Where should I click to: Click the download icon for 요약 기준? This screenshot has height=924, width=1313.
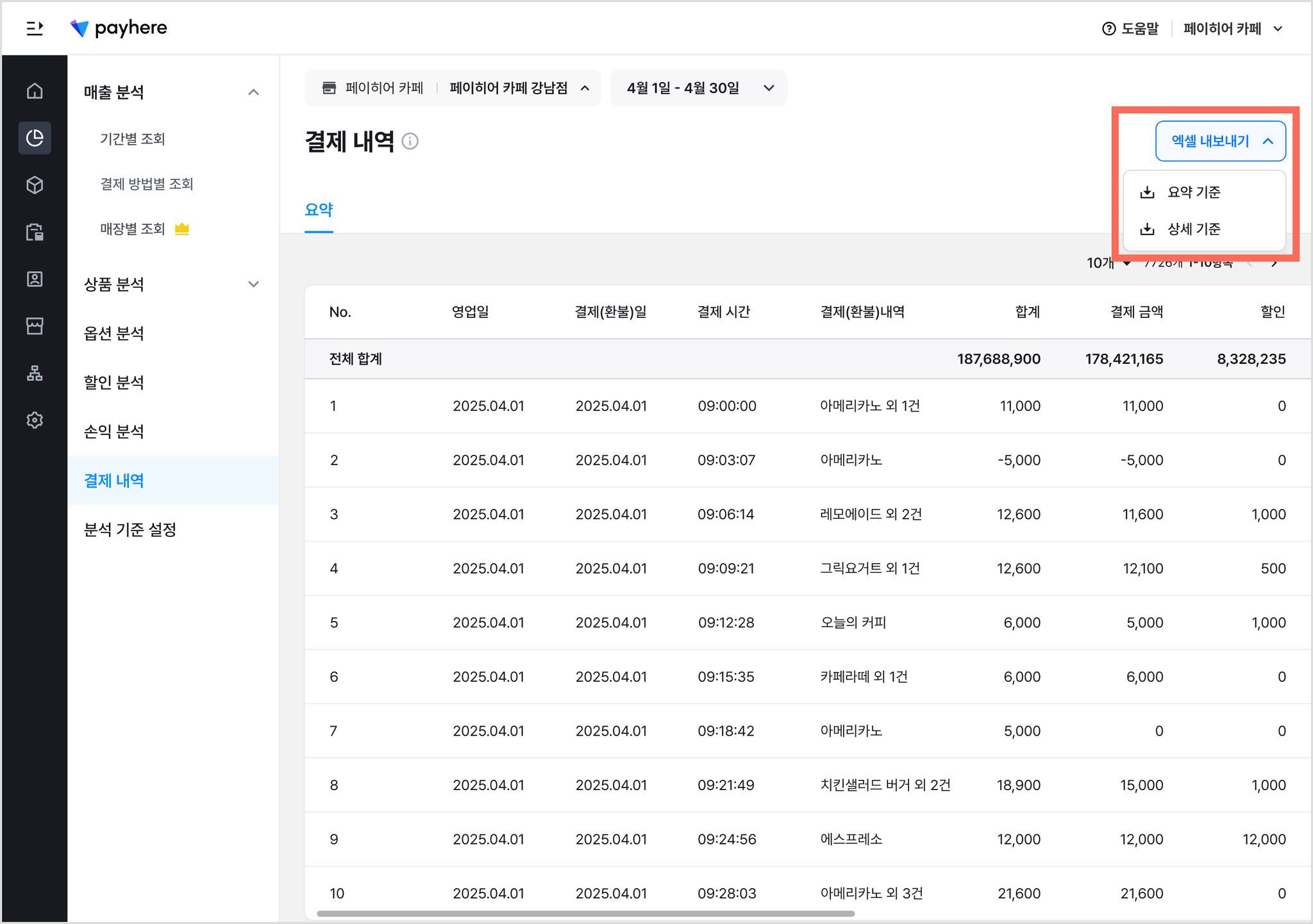coord(1147,192)
